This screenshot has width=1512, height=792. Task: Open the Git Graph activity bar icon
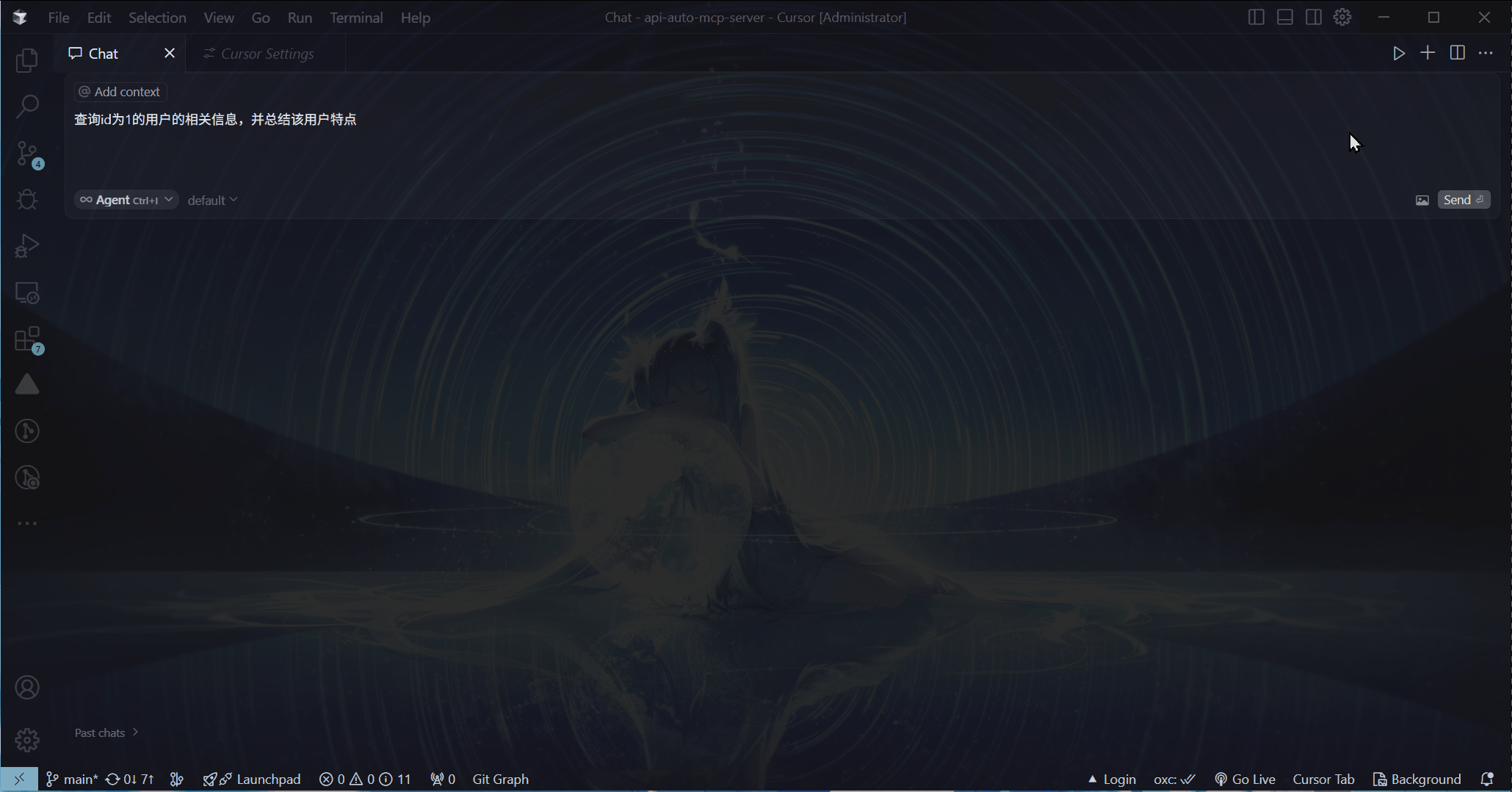27,431
